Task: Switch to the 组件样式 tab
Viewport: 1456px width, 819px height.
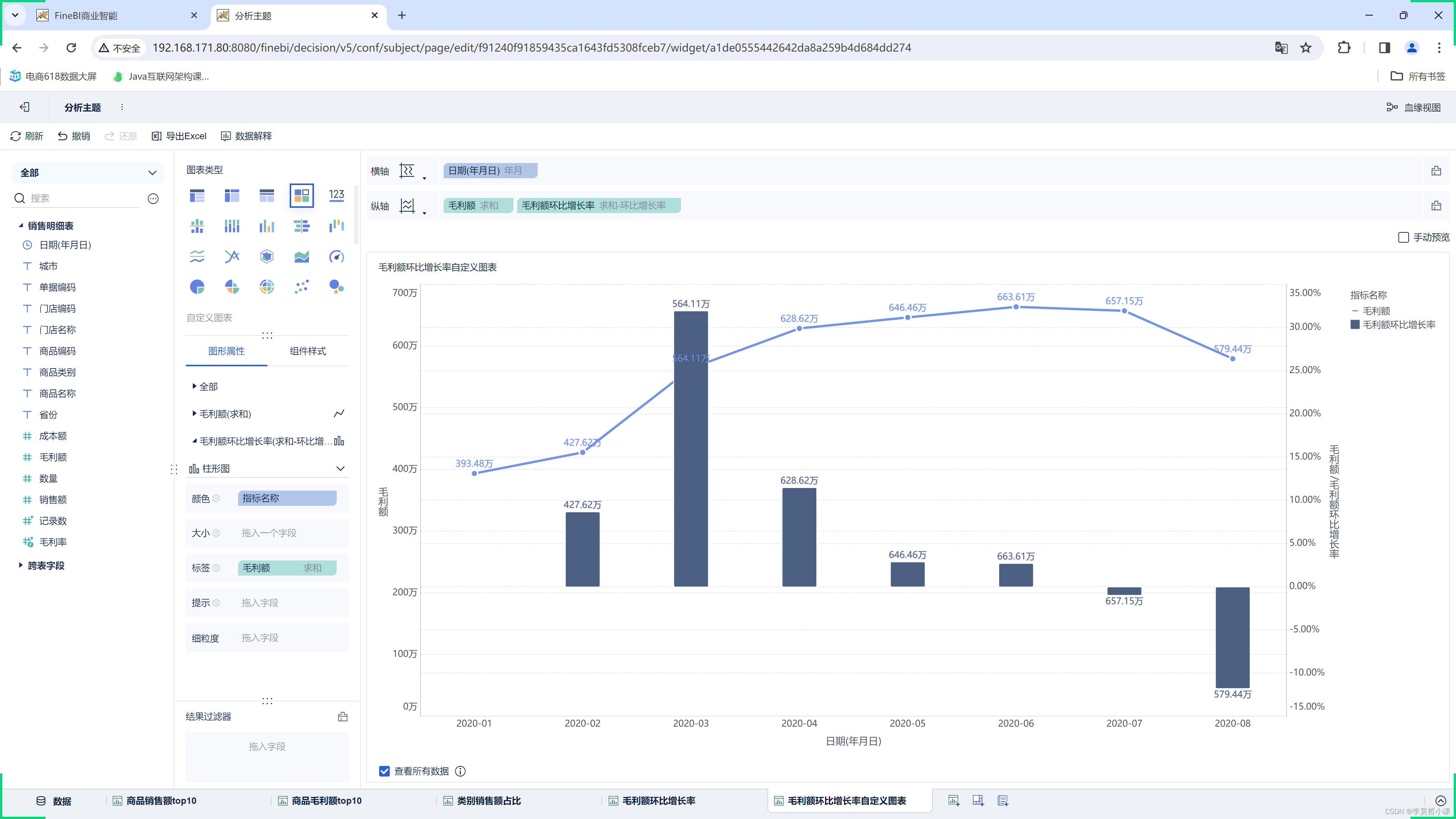Action: pyautogui.click(x=308, y=351)
